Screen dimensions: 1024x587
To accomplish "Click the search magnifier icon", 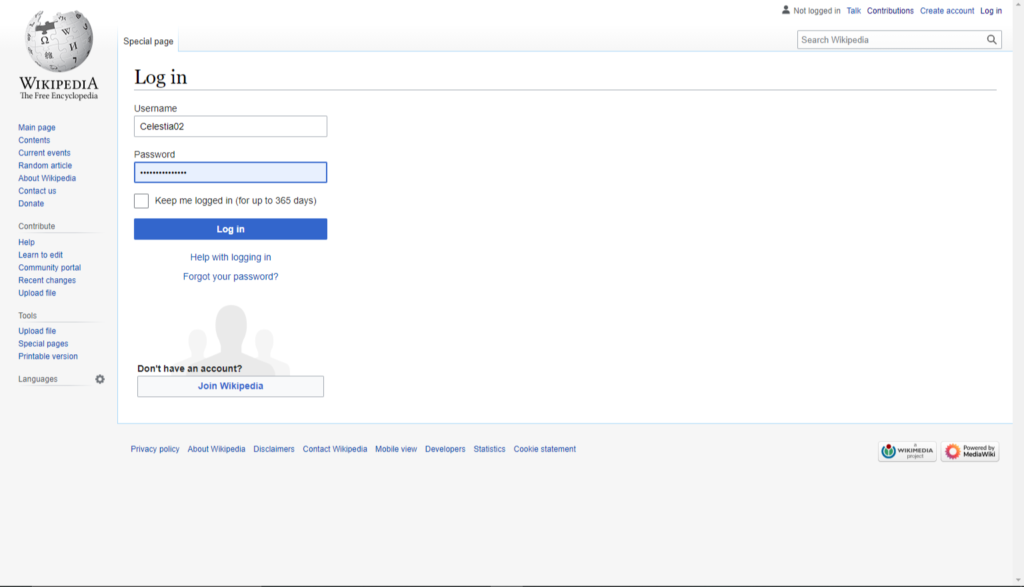I will (991, 40).
